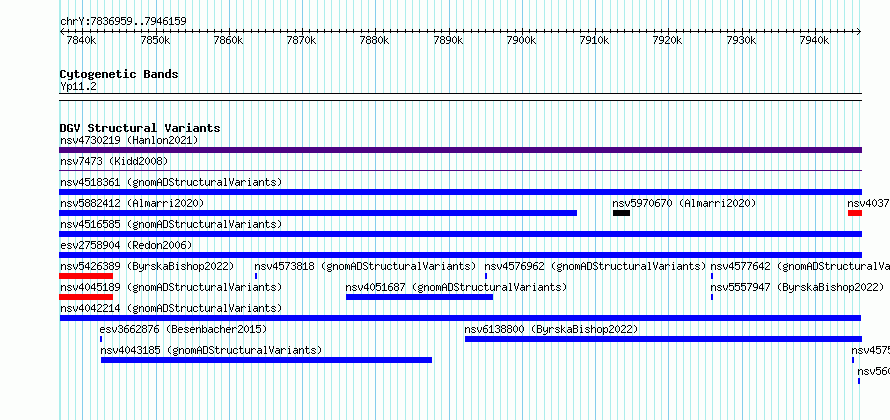Open the nsv7473 (Kidd2008) label
The image size is (890, 420).
(x=114, y=161)
